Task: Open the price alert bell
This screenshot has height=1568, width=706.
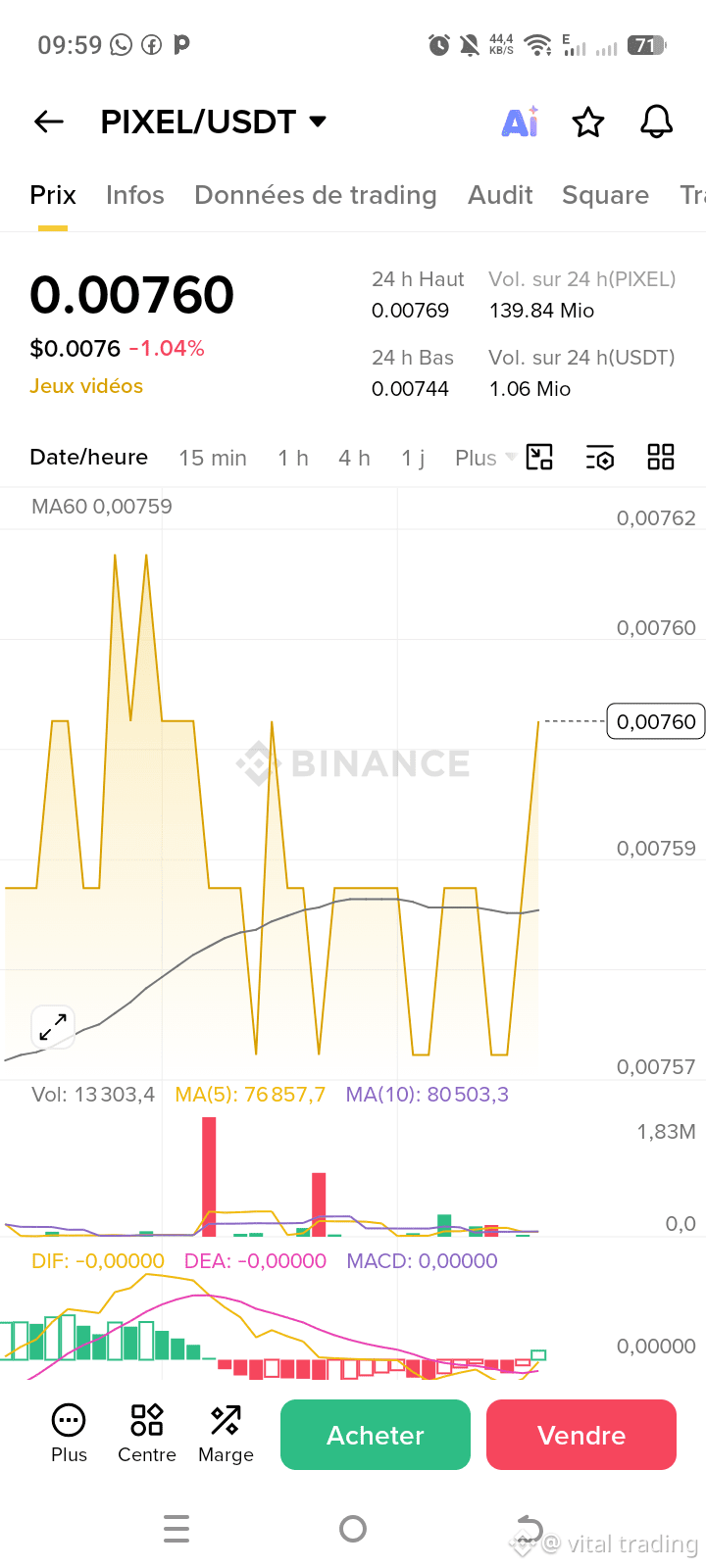Action: [x=656, y=122]
